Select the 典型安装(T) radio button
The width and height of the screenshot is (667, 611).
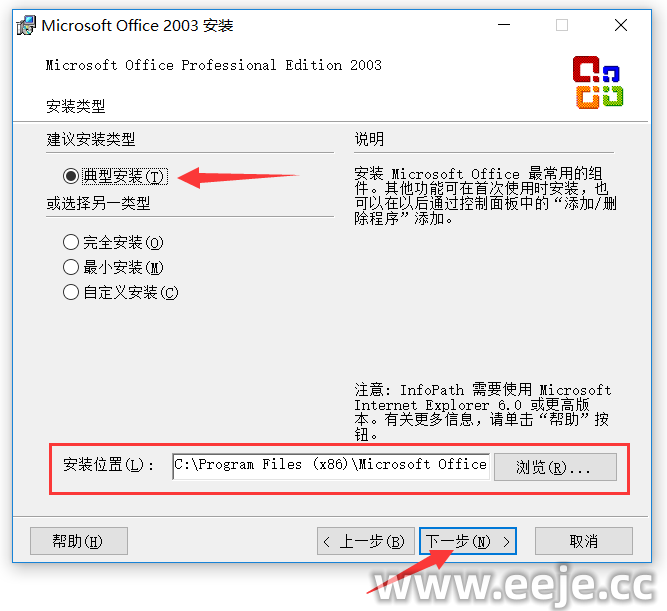point(71,176)
